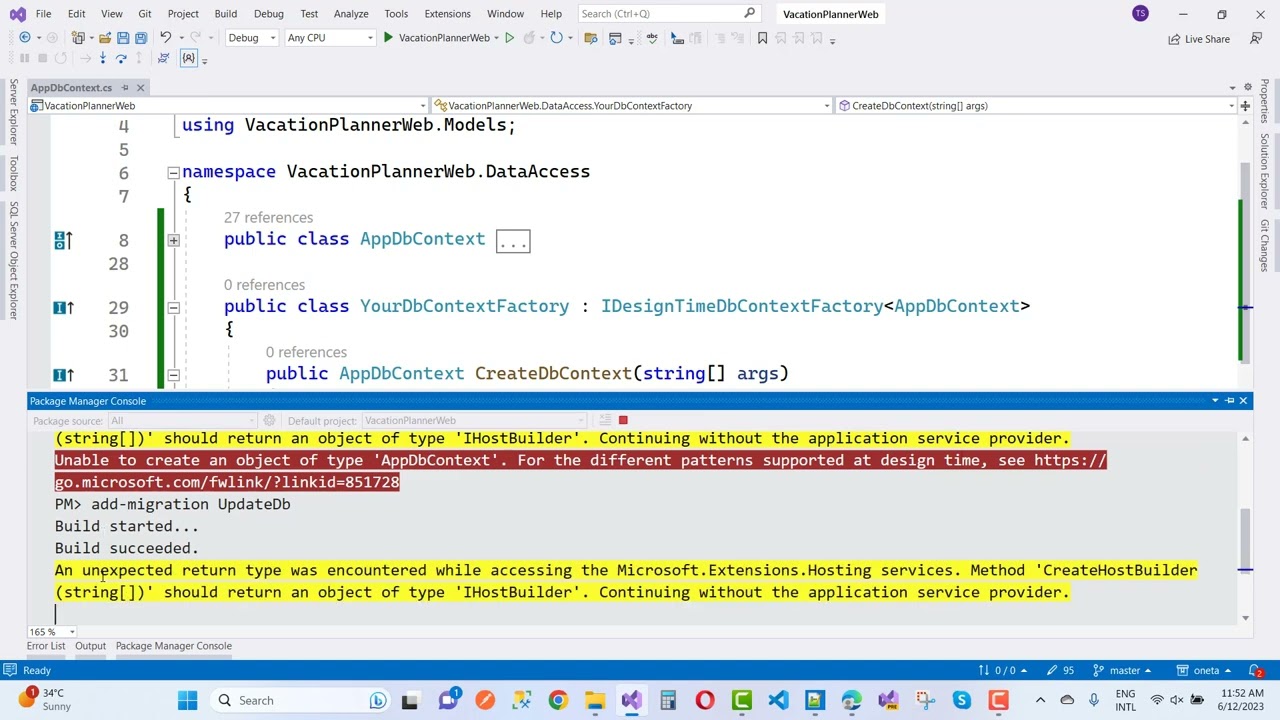Click the Live Share button
The height and width of the screenshot is (720, 1280).
click(1199, 39)
